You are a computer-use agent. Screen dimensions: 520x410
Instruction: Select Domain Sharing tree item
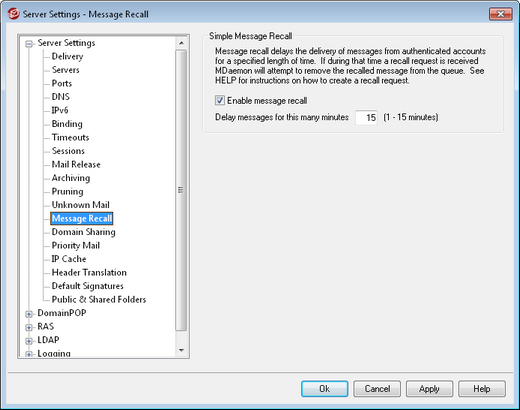(x=83, y=232)
